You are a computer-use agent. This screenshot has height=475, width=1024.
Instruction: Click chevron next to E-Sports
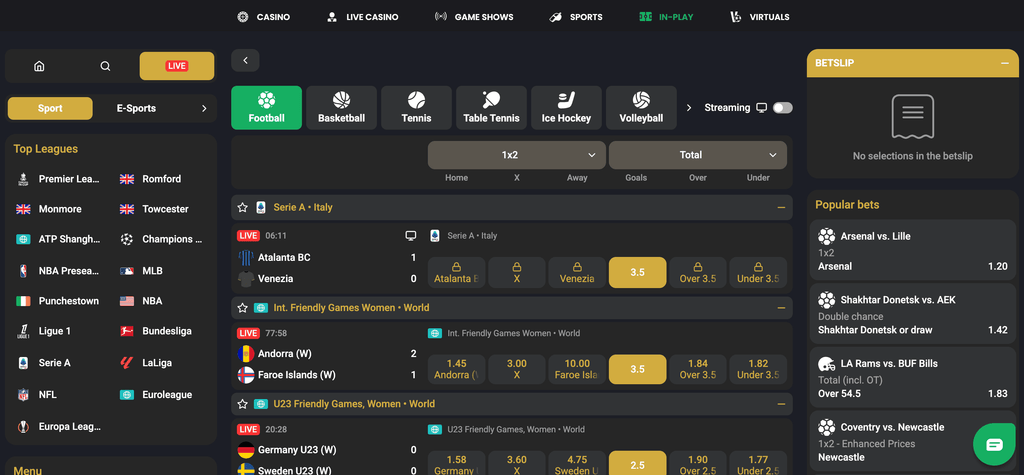click(x=204, y=108)
